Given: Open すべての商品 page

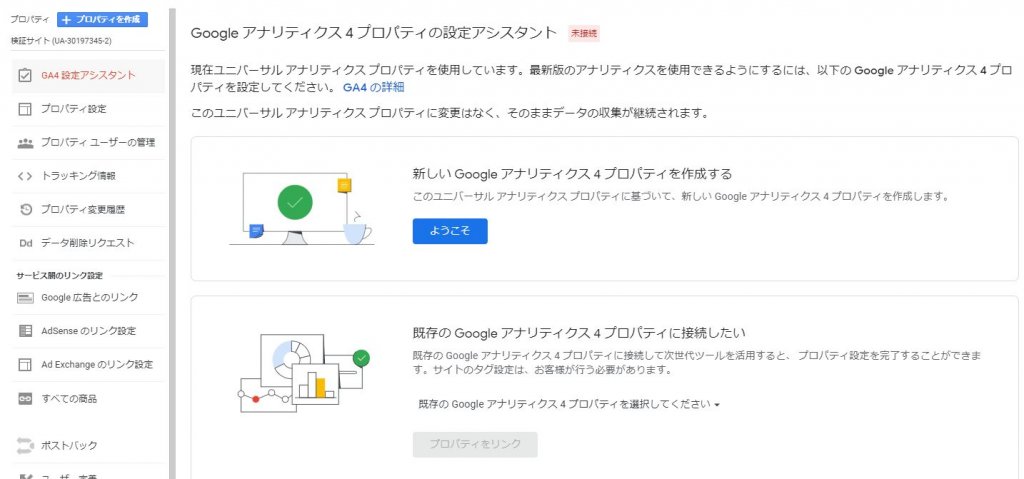Looking at the screenshot, I should point(88,399).
